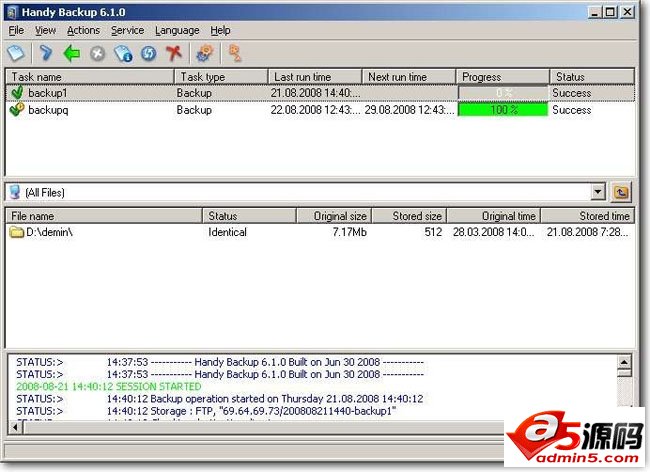Open the Service menu
Viewport: 650px width, 472px height.
coord(127,31)
